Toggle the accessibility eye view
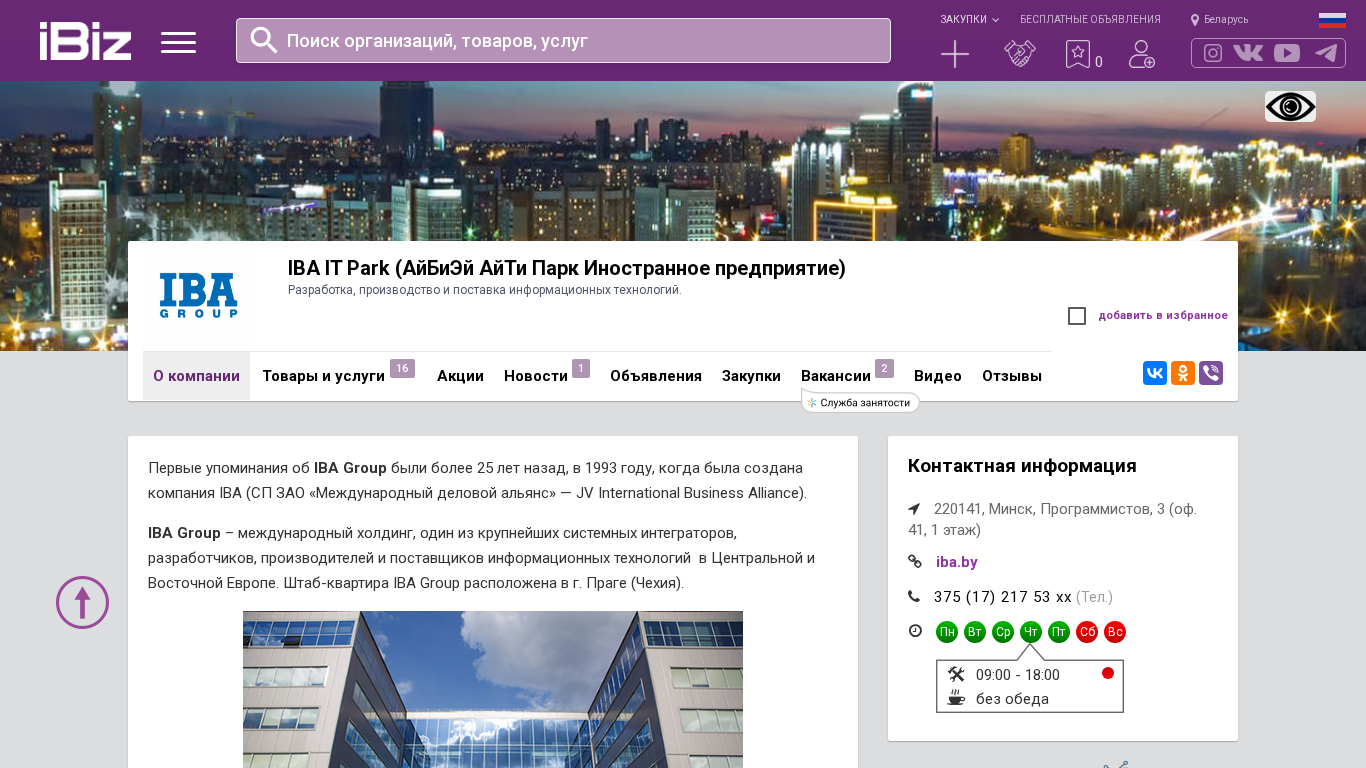Image resolution: width=1366 pixels, height=768 pixels. click(1290, 106)
